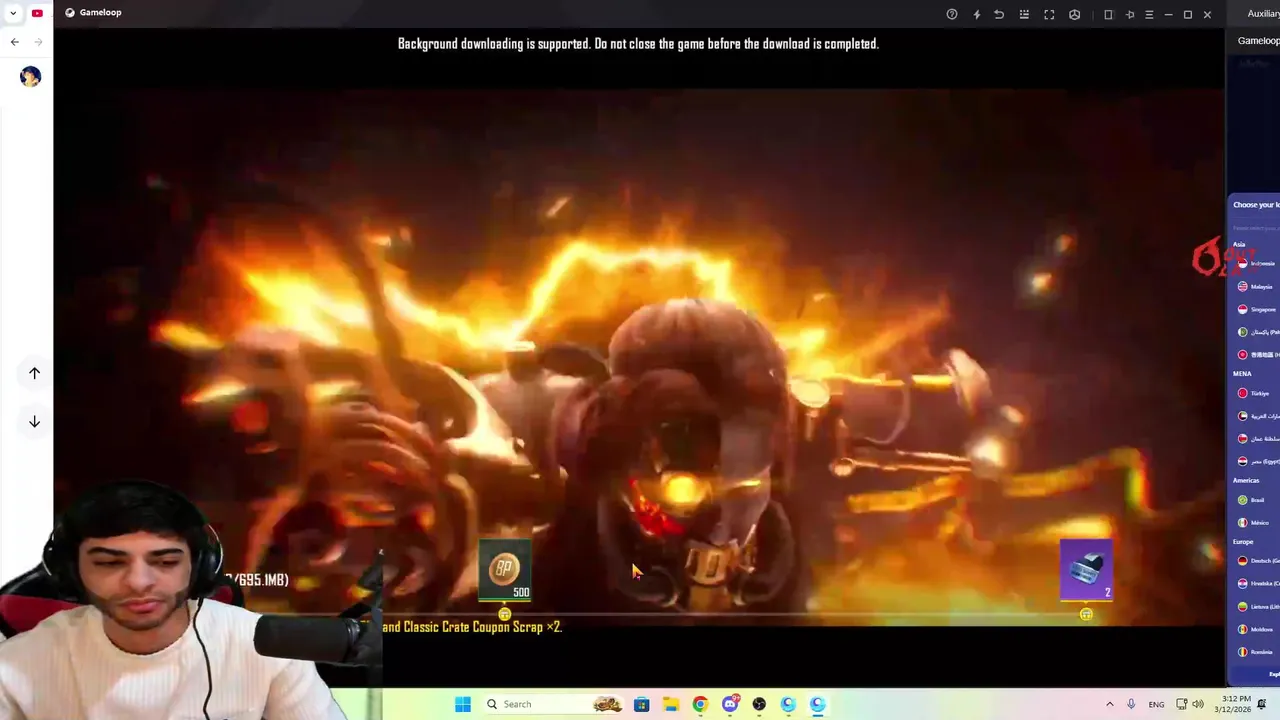Click the 'Background downloading is supported' notice
Screen dimensions: 1280x720
point(638,44)
